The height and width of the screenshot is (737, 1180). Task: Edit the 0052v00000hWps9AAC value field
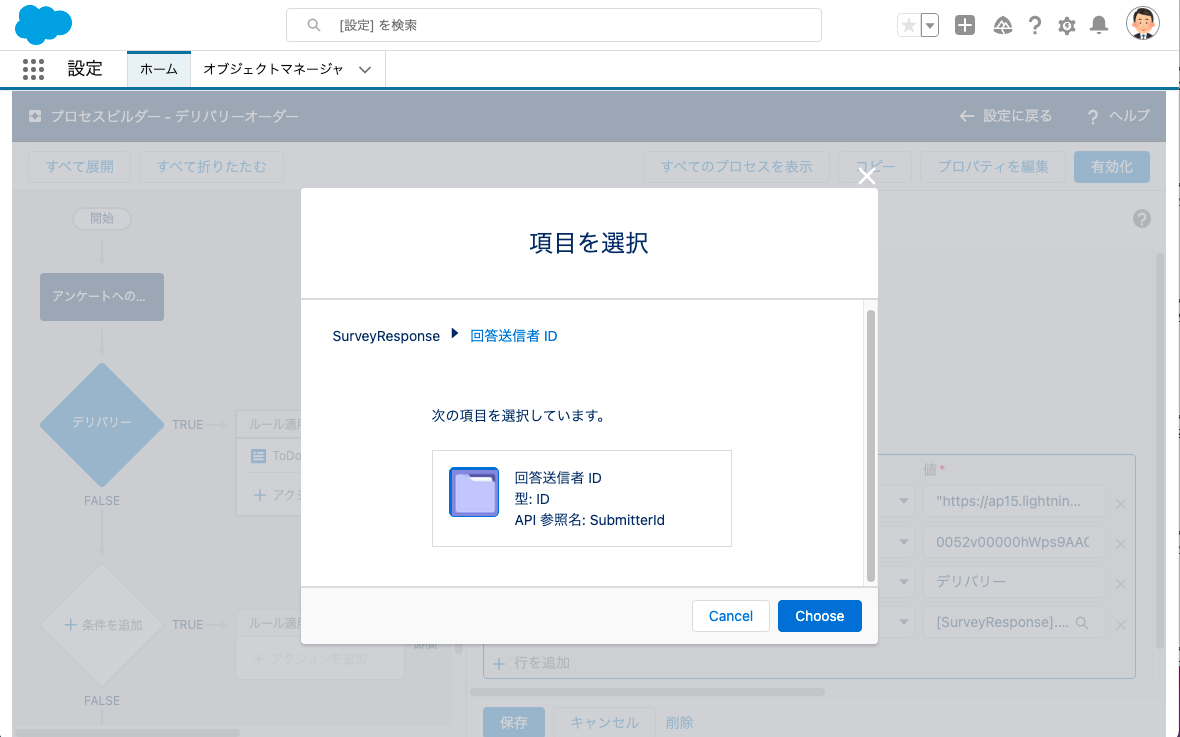pos(1014,542)
